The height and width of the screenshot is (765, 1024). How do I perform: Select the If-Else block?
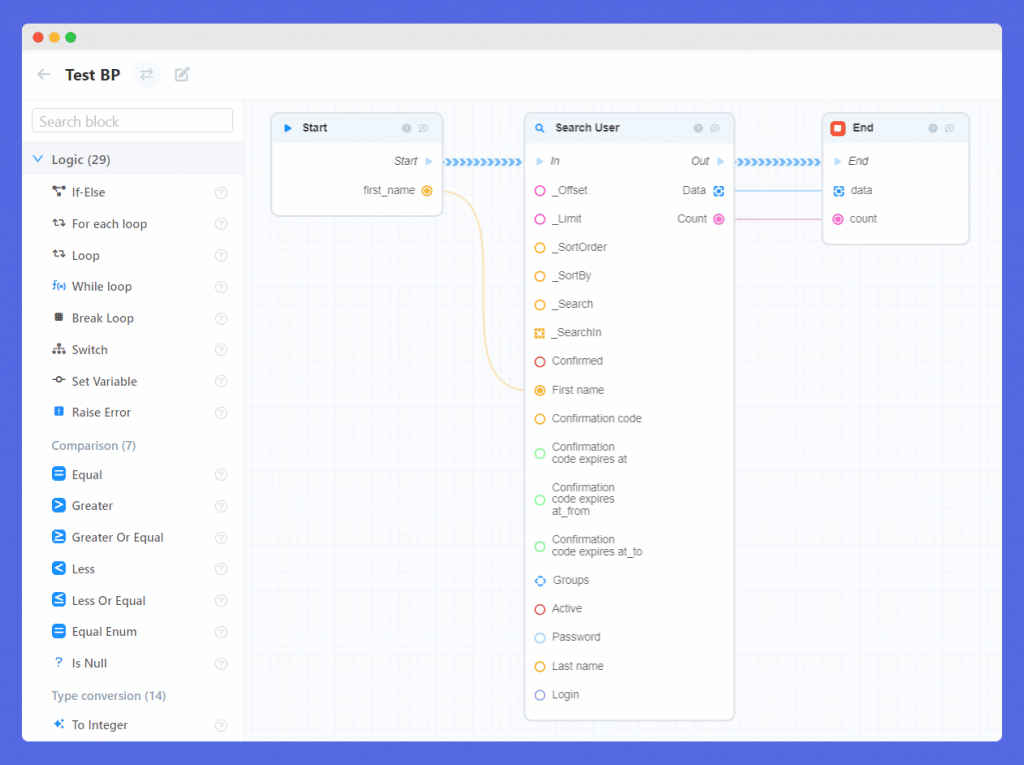point(88,192)
